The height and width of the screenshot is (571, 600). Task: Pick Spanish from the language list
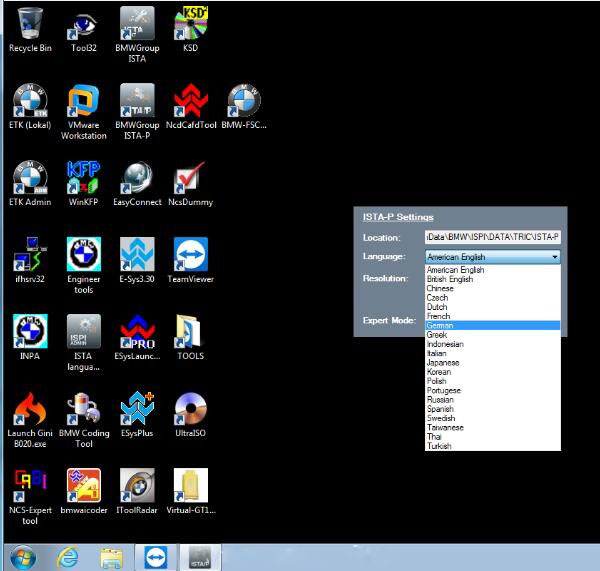click(492, 409)
